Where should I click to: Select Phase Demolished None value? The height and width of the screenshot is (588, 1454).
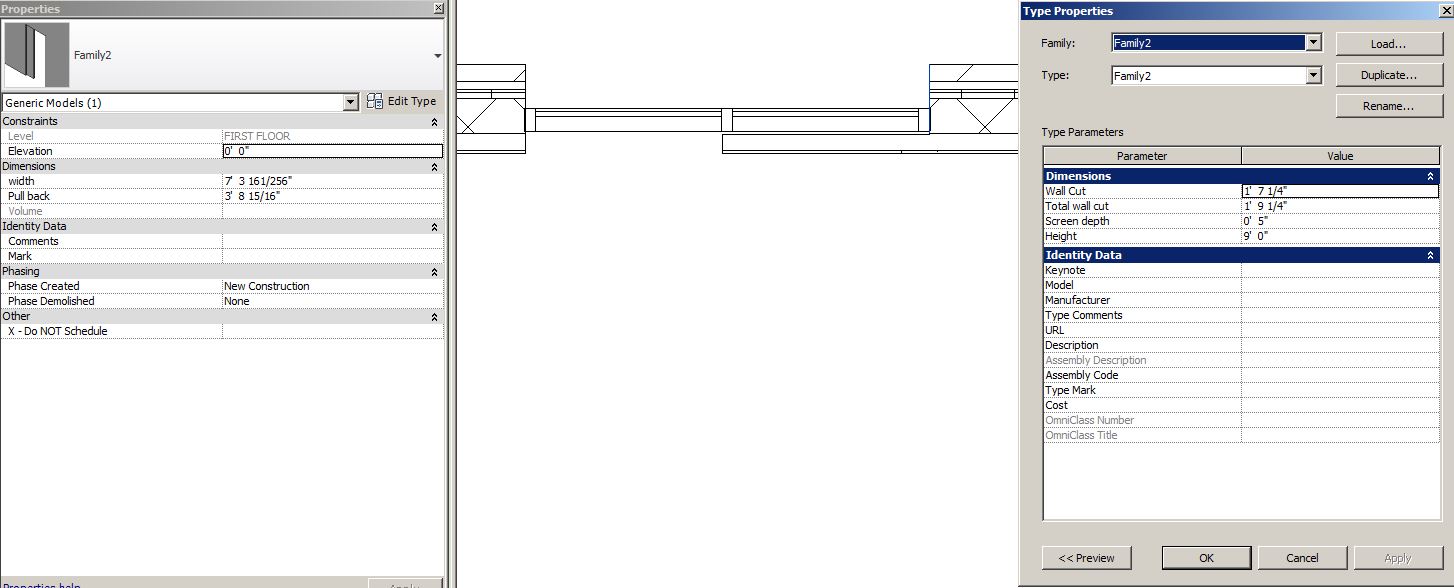click(332, 301)
